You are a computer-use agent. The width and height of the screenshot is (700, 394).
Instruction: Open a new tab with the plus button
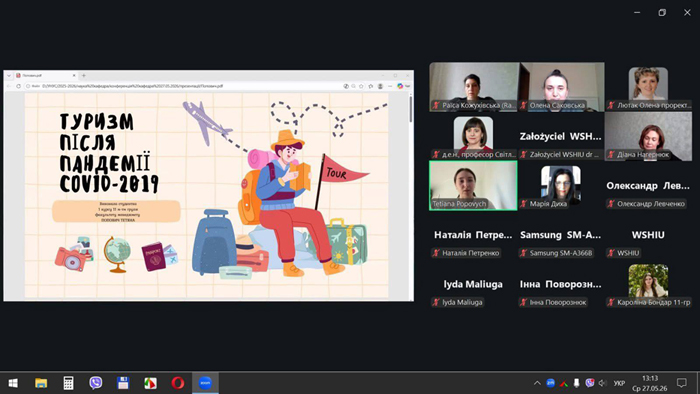[x=83, y=76]
